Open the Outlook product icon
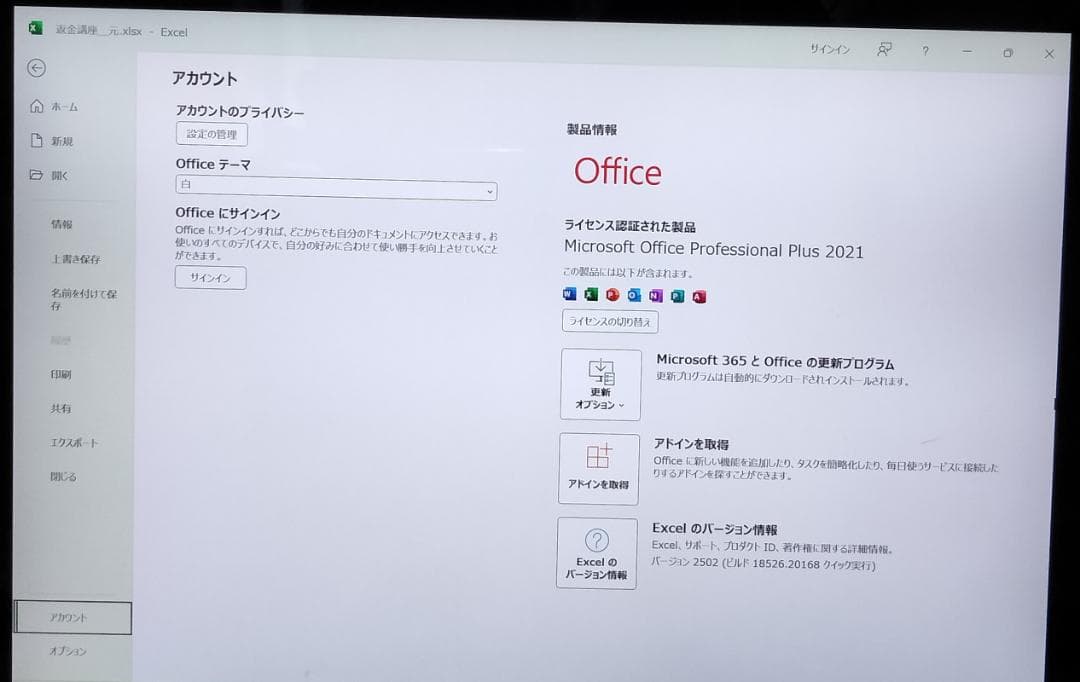 [634, 294]
